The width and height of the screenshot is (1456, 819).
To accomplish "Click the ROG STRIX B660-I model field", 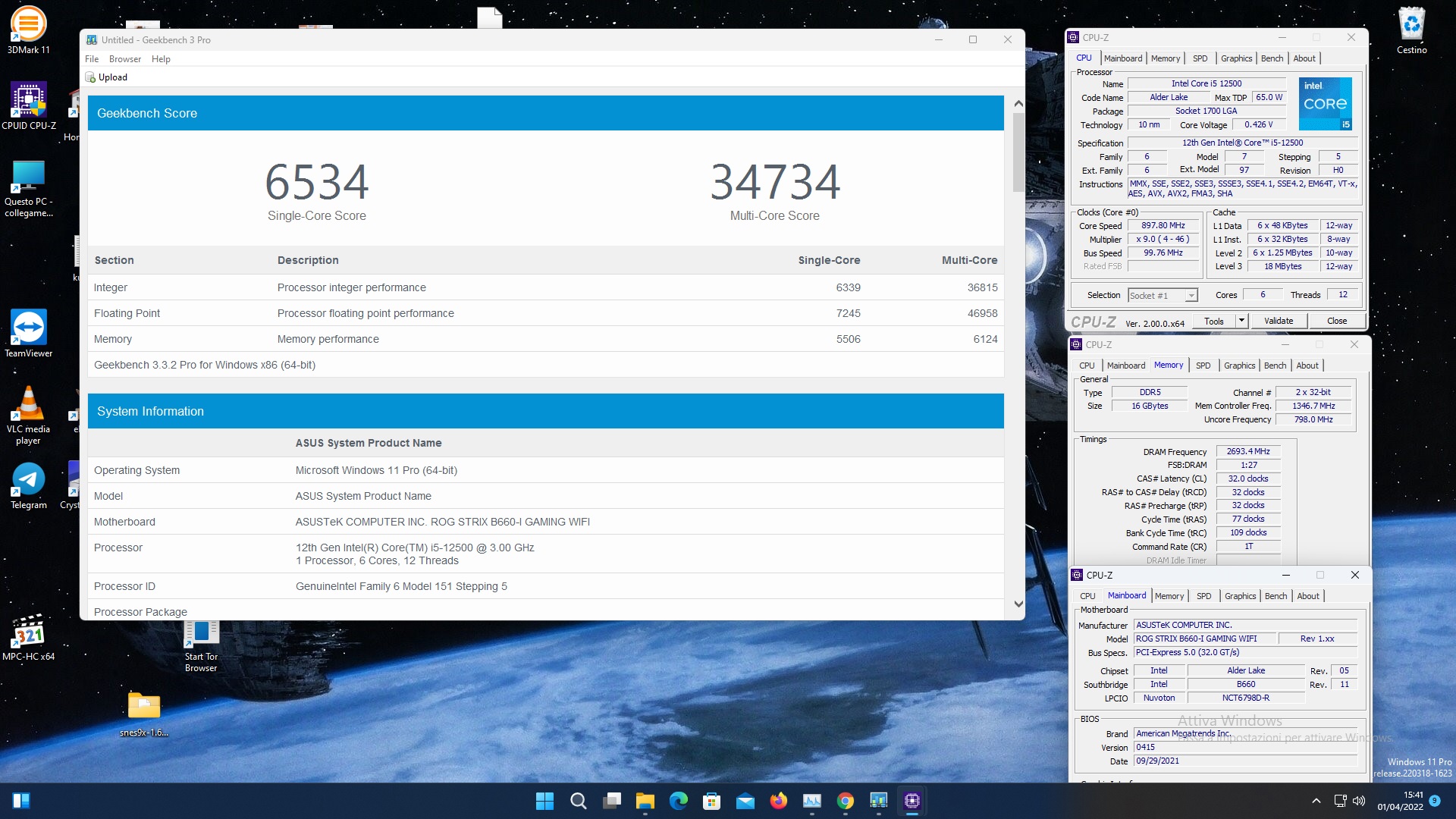I will pos(1204,639).
